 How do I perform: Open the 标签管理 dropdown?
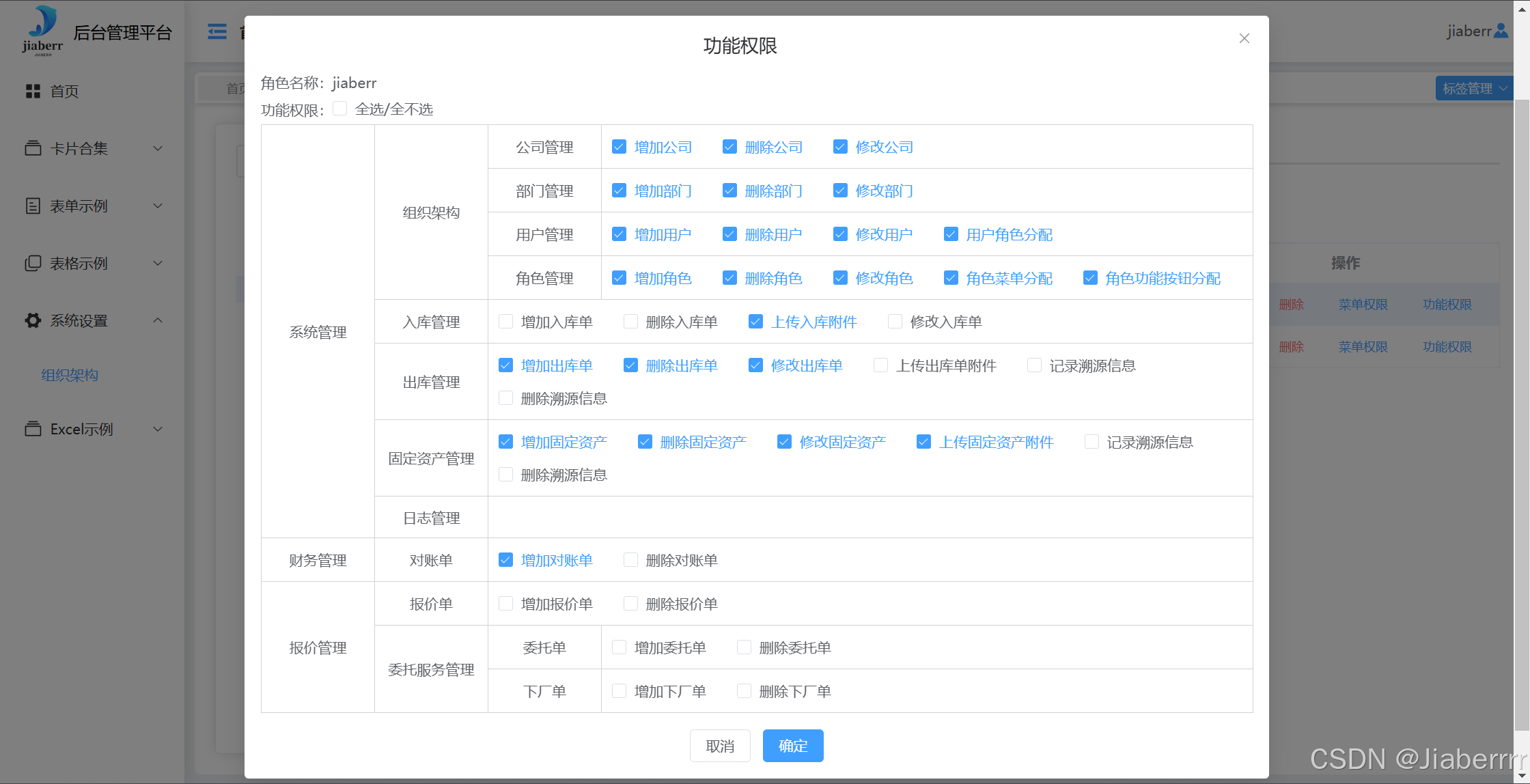(1474, 89)
